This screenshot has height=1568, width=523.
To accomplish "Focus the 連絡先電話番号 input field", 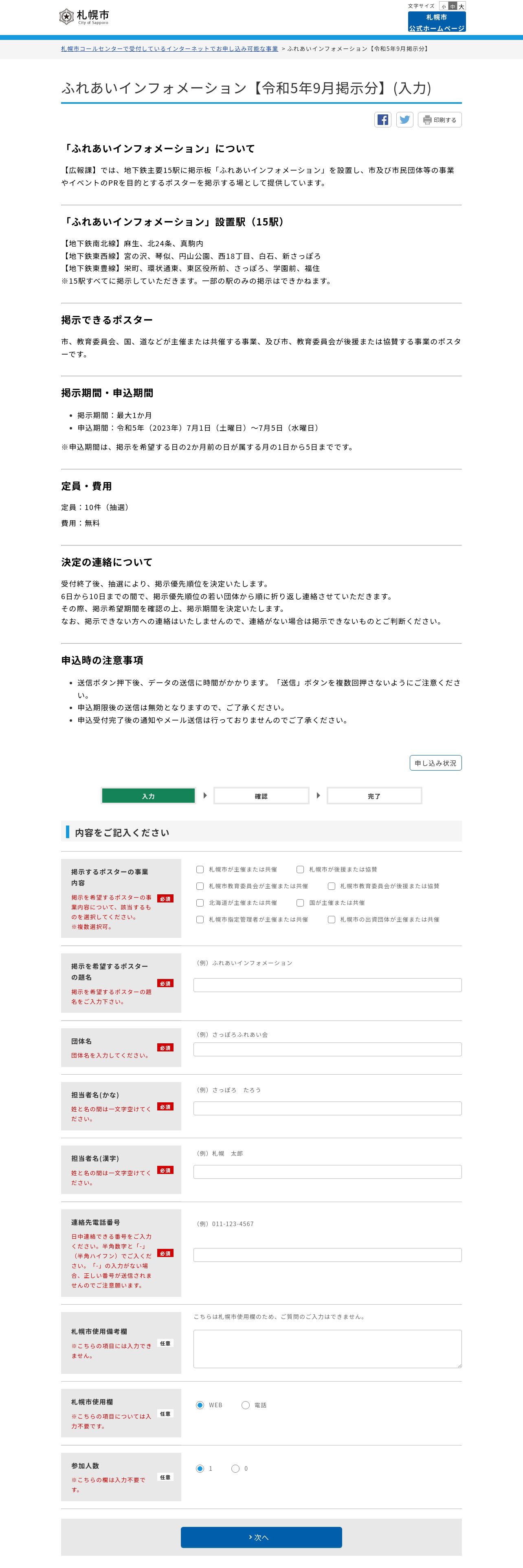I will pyautogui.click(x=327, y=1255).
